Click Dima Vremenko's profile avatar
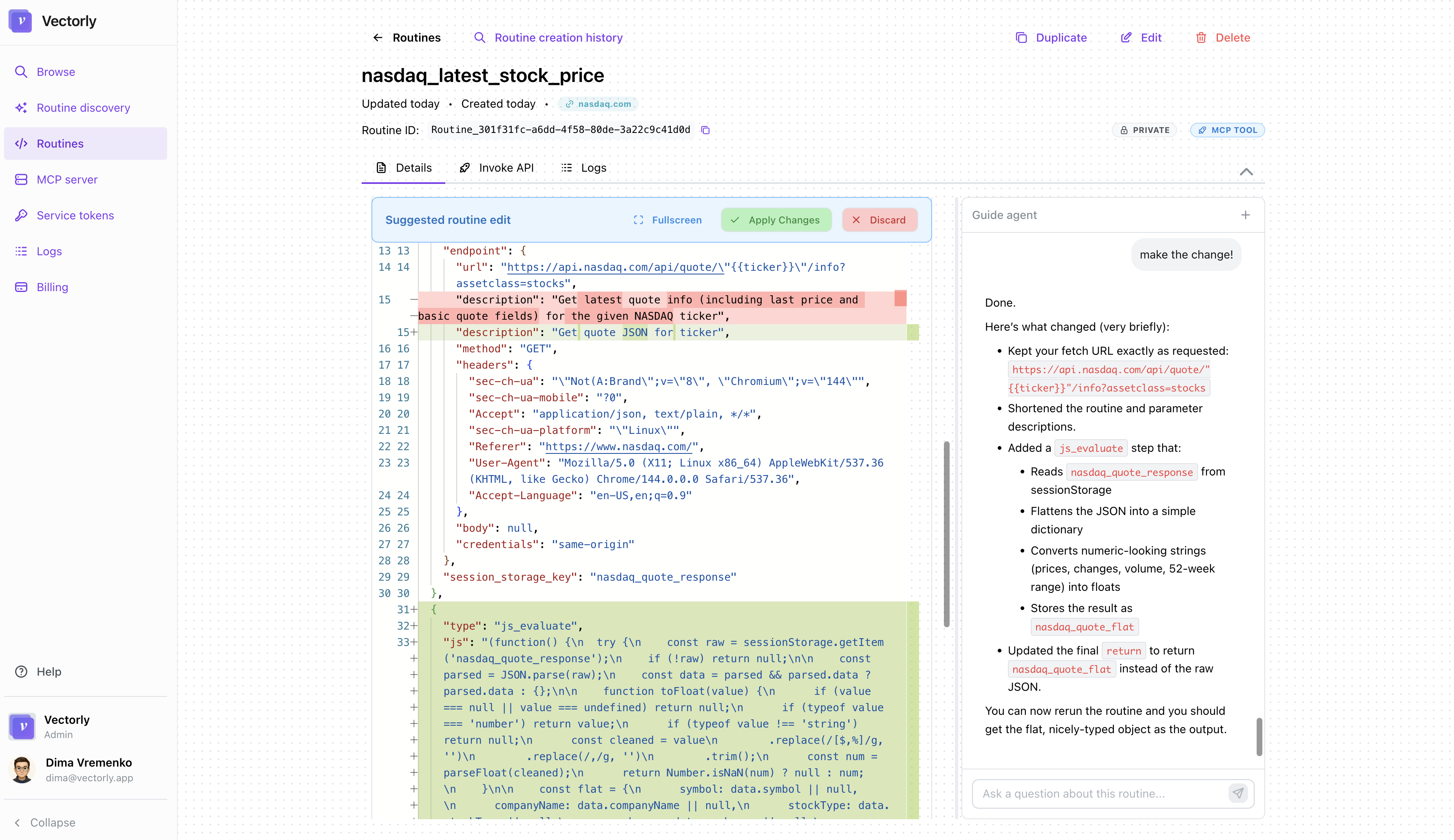The width and height of the screenshot is (1454, 840). coord(22,769)
